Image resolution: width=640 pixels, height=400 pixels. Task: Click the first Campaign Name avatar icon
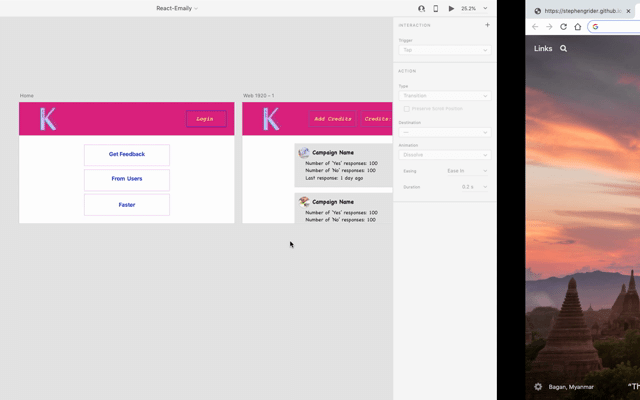[304, 152]
